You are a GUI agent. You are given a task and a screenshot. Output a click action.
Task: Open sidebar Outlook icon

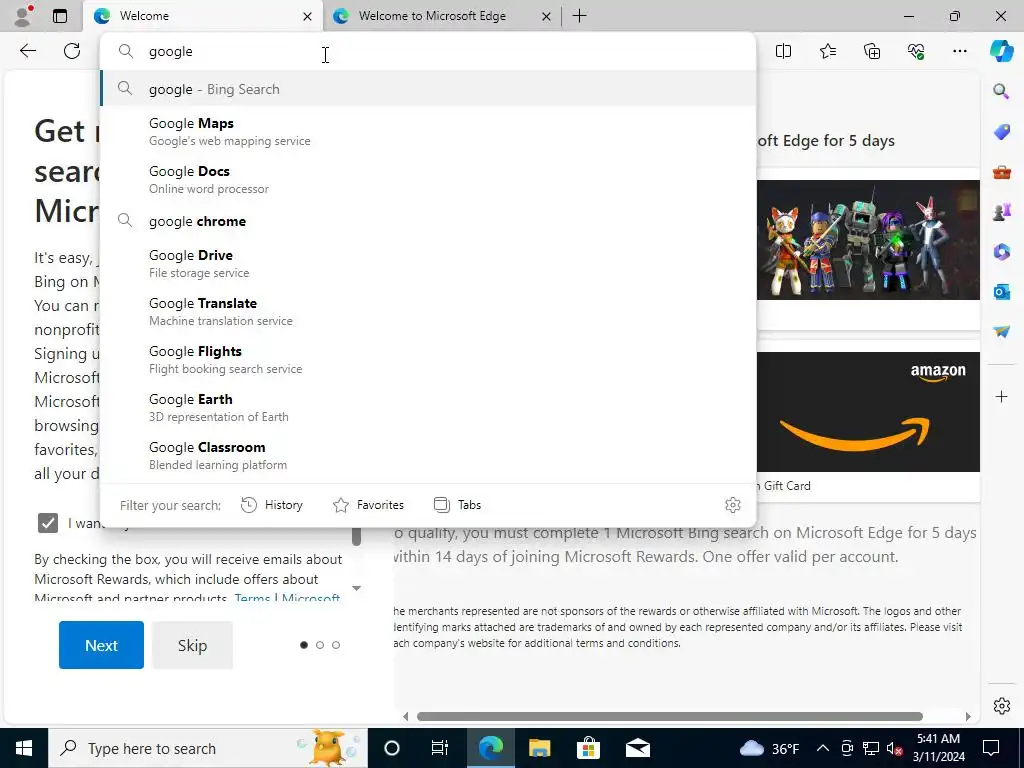(x=1001, y=291)
